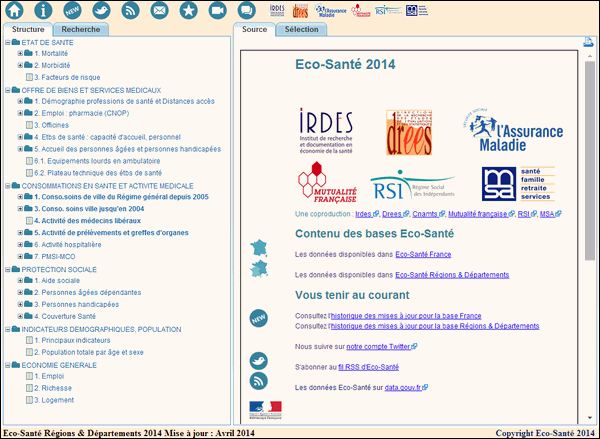
Task: Click the small IRDES logo in toolbar
Action: point(277,10)
